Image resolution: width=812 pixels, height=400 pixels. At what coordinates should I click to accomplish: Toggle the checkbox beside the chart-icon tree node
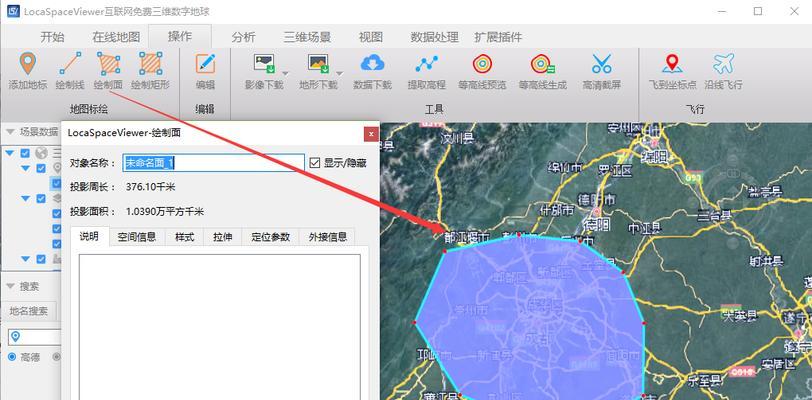tap(41, 259)
